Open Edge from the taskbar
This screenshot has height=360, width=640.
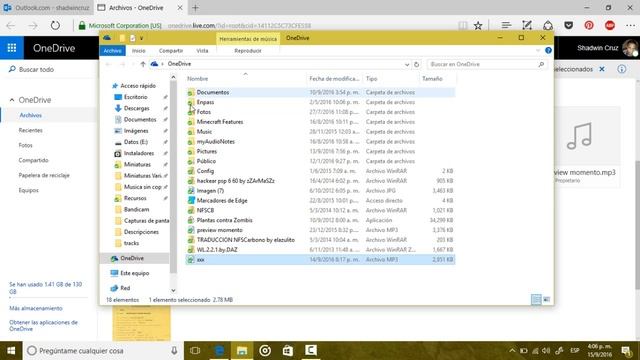coord(219,351)
